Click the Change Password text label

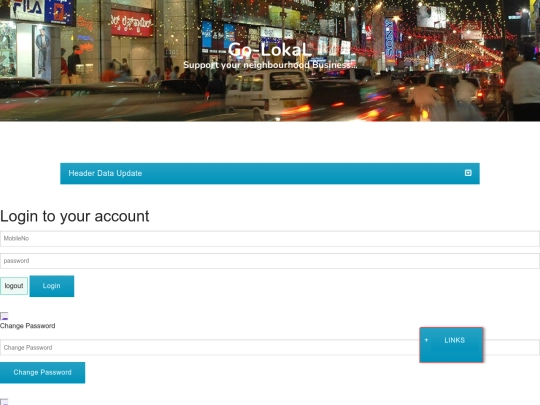coord(28,326)
